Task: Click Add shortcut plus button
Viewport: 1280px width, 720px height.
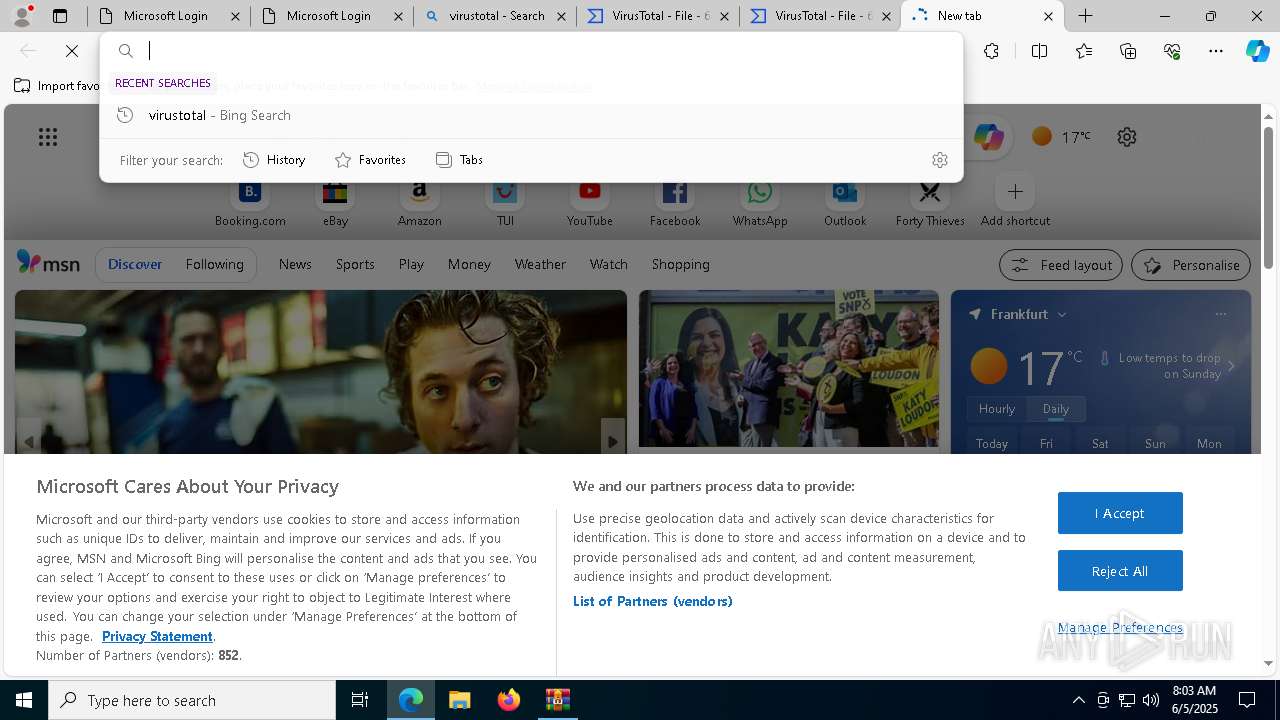Action: click(1015, 191)
